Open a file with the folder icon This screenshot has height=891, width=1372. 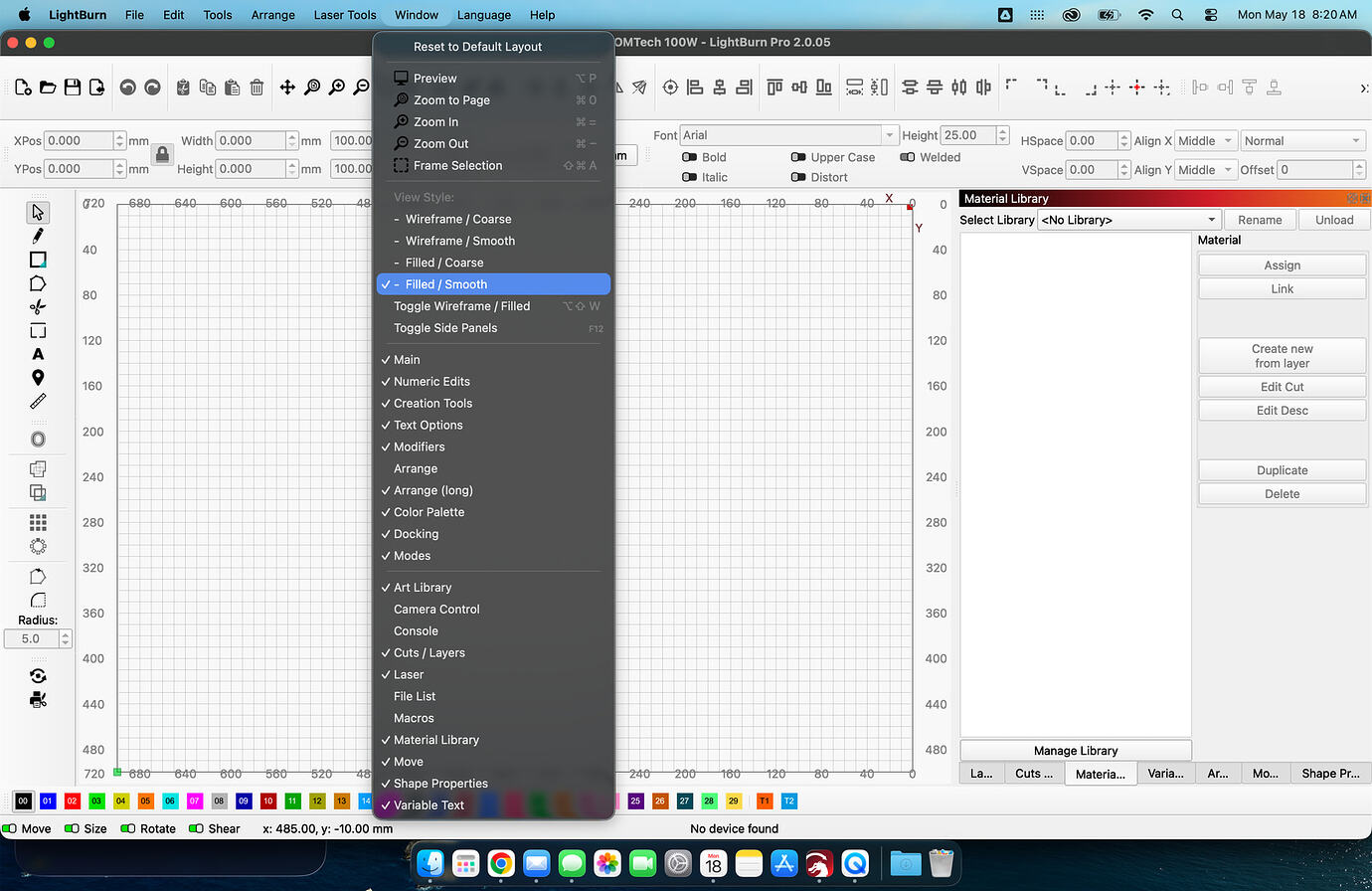(48, 88)
